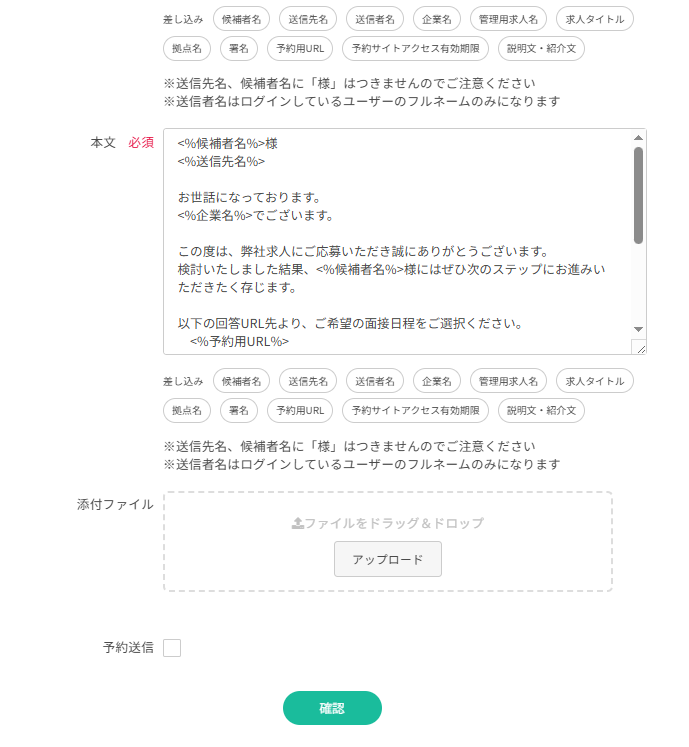Viewport: 689px width, 747px height.
Task: Click scrollbar up arrow in 本文 textarea
Action: click(638, 138)
